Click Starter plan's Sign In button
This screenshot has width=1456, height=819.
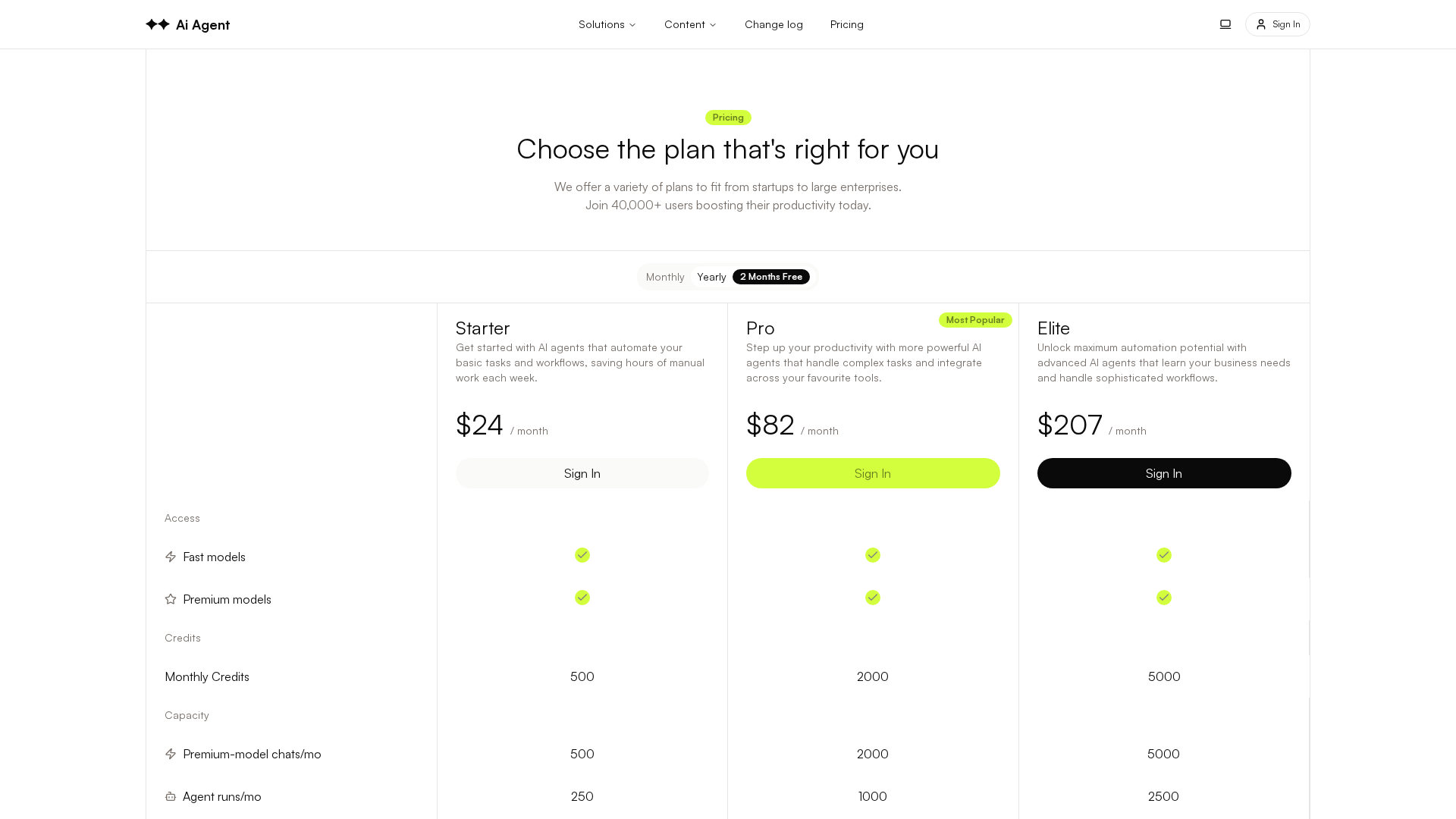[582, 473]
